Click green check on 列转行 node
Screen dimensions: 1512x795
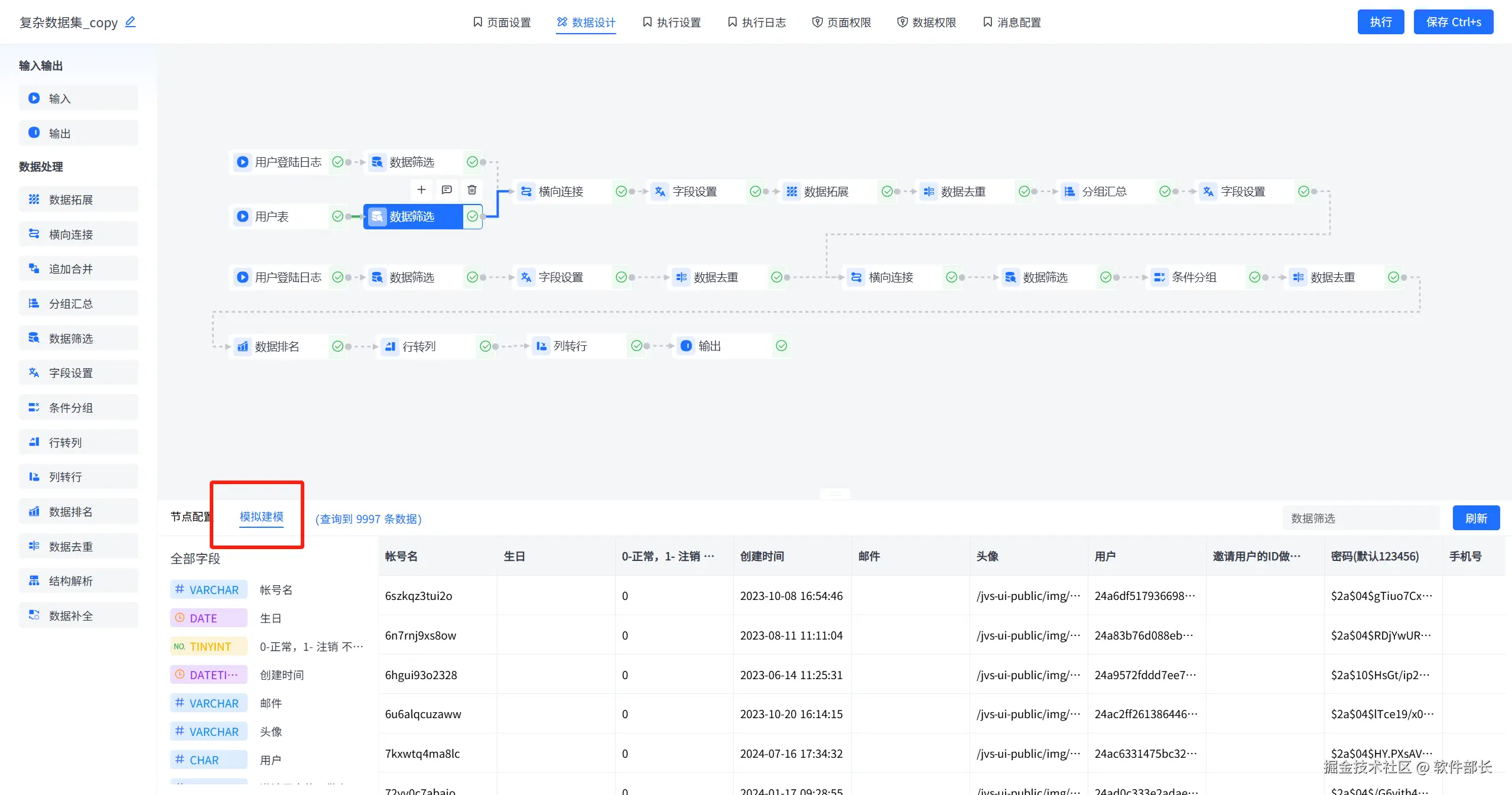pyautogui.click(x=636, y=346)
